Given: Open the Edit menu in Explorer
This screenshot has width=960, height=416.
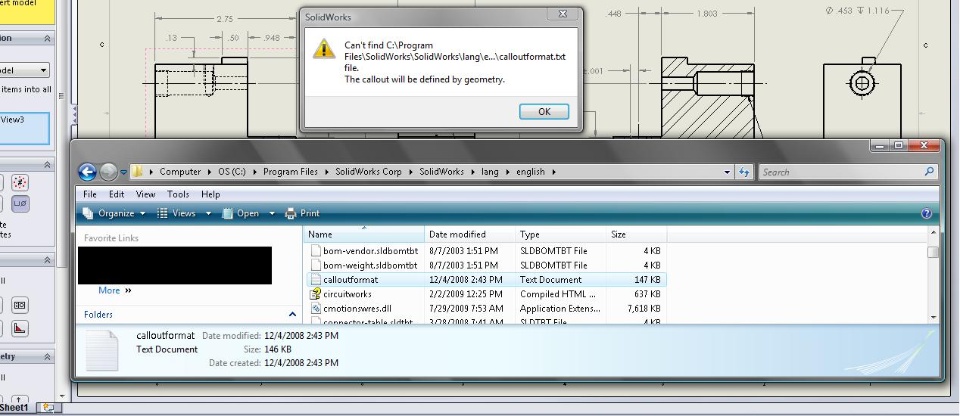Looking at the screenshot, I should click(116, 194).
